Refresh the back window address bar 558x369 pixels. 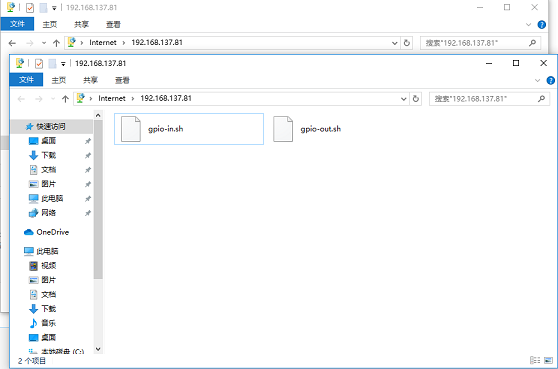406,43
